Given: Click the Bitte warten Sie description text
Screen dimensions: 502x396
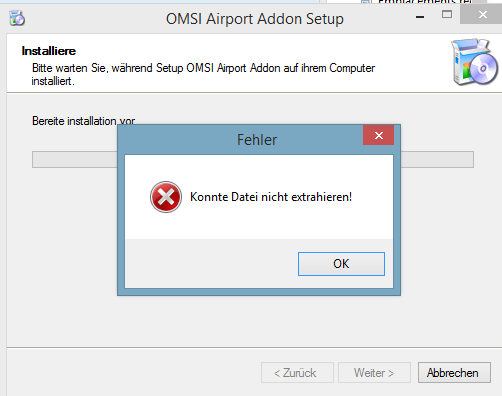Looking at the screenshot, I should [203, 74].
